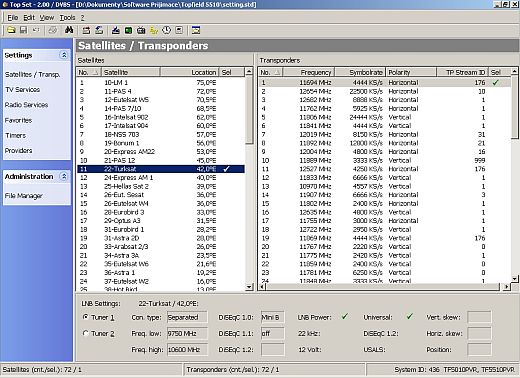Open the ? help menu

point(82,17)
